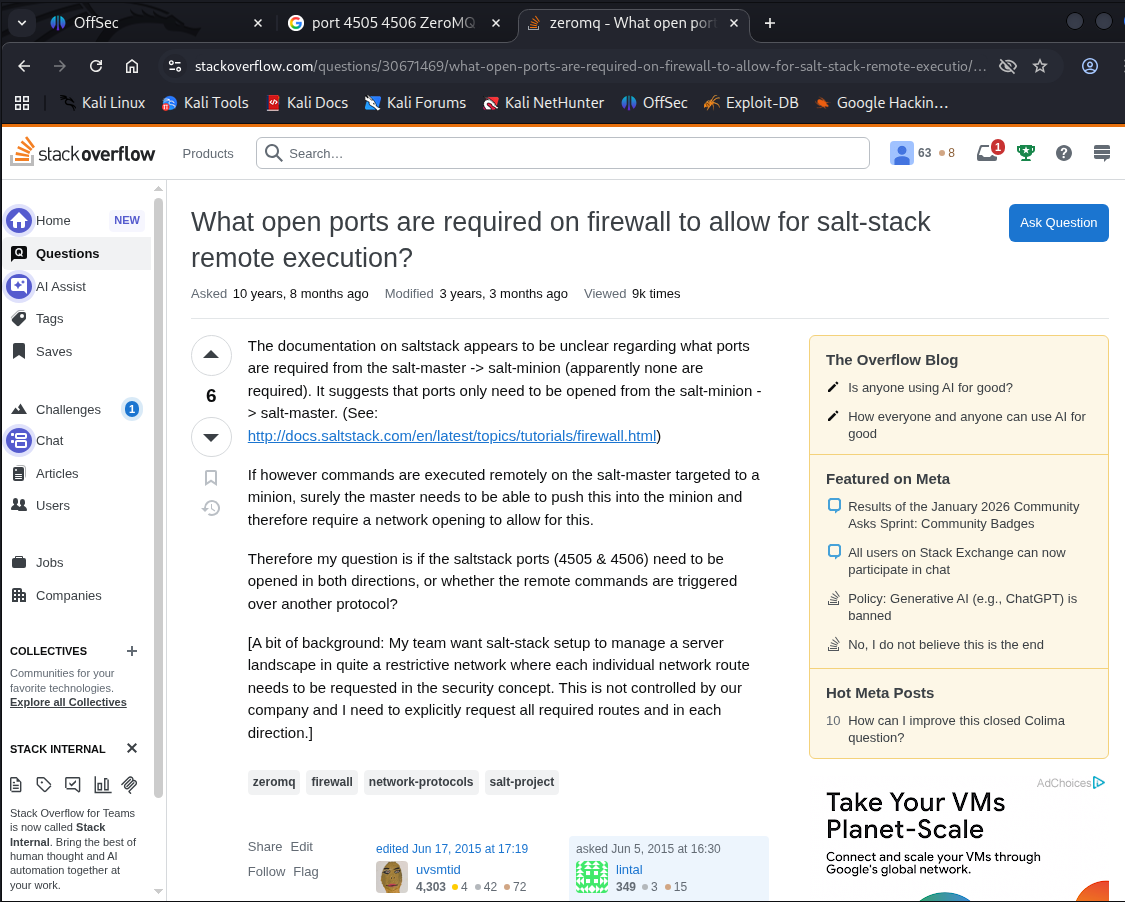The width and height of the screenshot is (1125, 902).
Task: Open the Stack Exchange sites menu icon
Action: (x=1102, y=153)
